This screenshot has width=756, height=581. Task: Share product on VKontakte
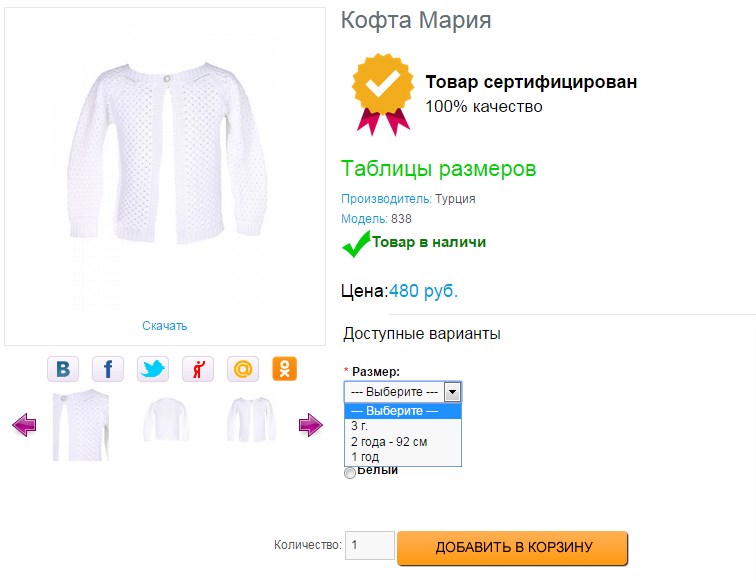pyautogui.click(x=63, y=369)
